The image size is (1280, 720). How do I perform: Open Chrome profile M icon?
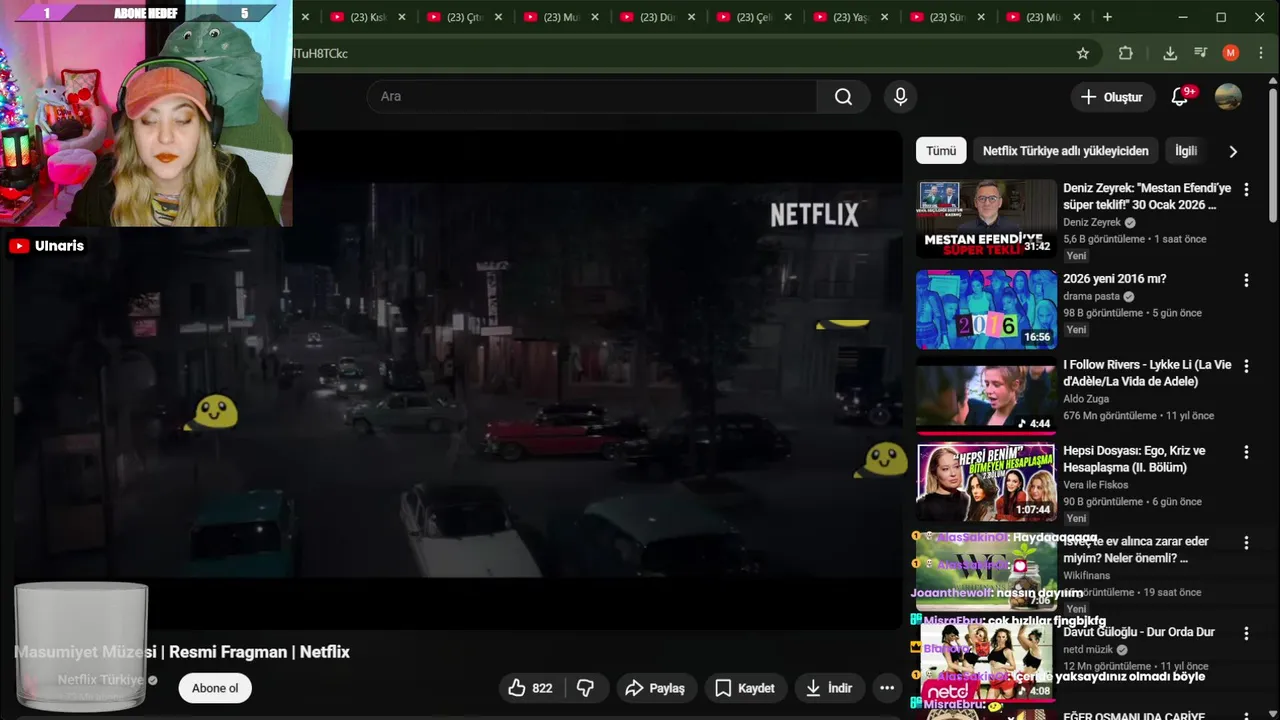(x=1231, y=53)
